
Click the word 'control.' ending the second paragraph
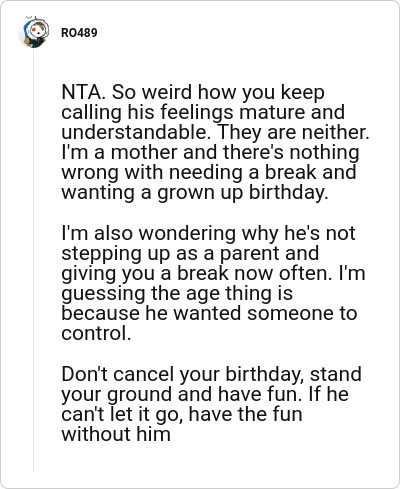[96, 333]
